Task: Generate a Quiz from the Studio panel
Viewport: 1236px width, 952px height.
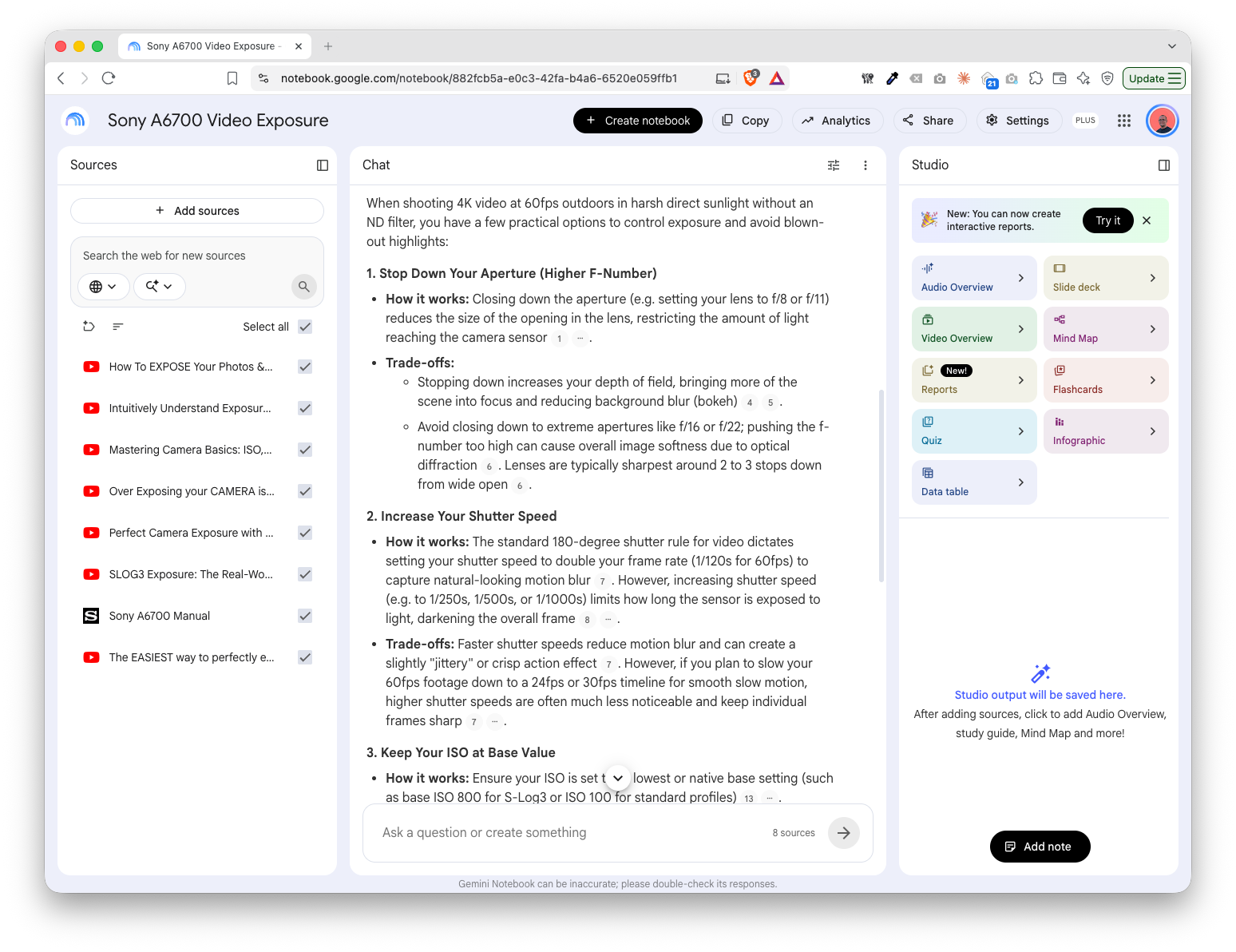Action: pos(974,431)
